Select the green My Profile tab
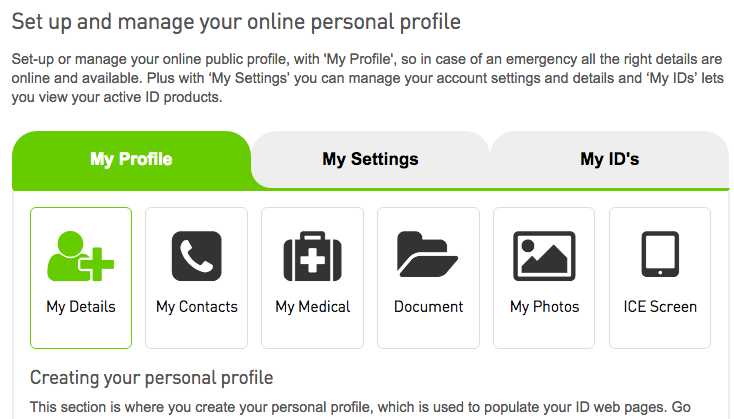Viewport: 734px width, 419px height. pyautogui.click(x=131, y=159)
